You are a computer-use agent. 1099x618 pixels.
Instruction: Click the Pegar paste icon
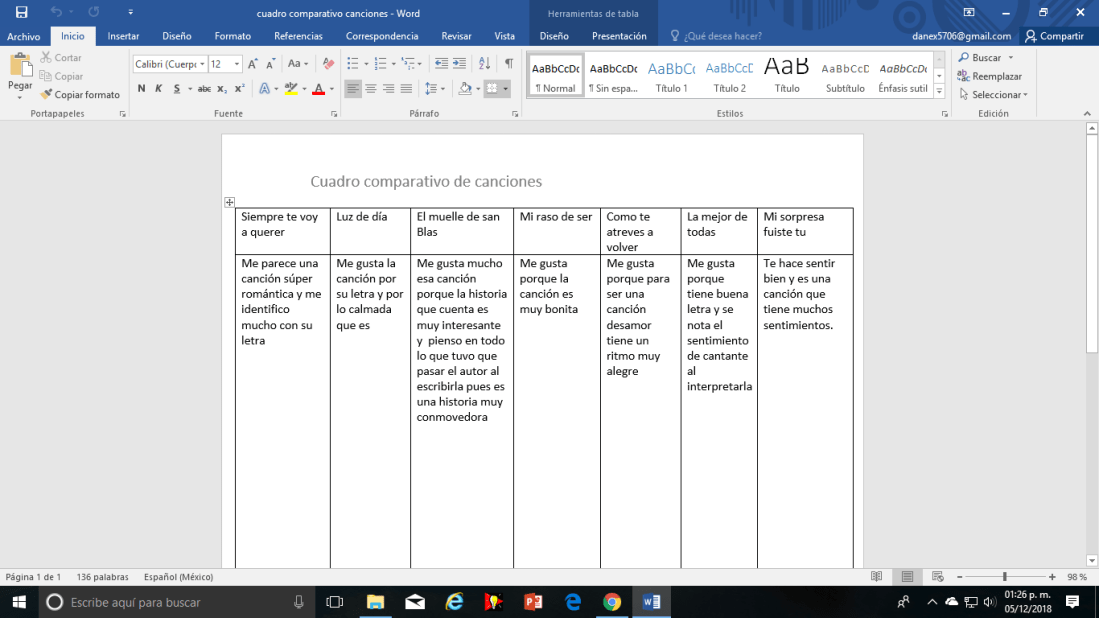(20, 66)
